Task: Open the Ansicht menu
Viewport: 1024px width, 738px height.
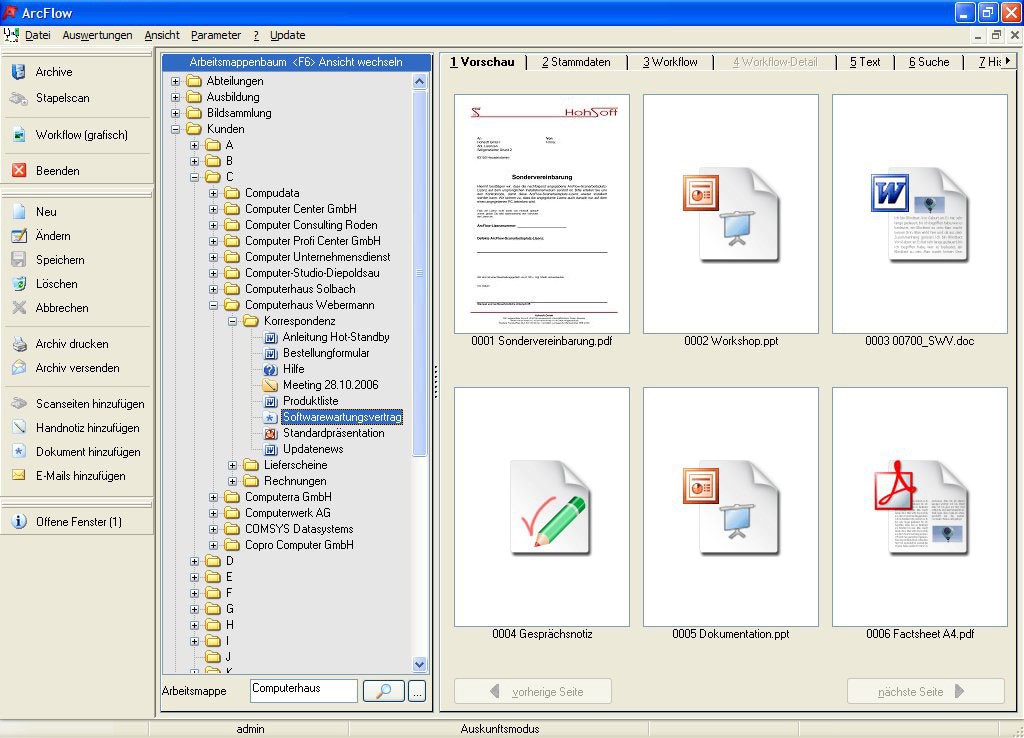Action: click(x=162, y=35)
